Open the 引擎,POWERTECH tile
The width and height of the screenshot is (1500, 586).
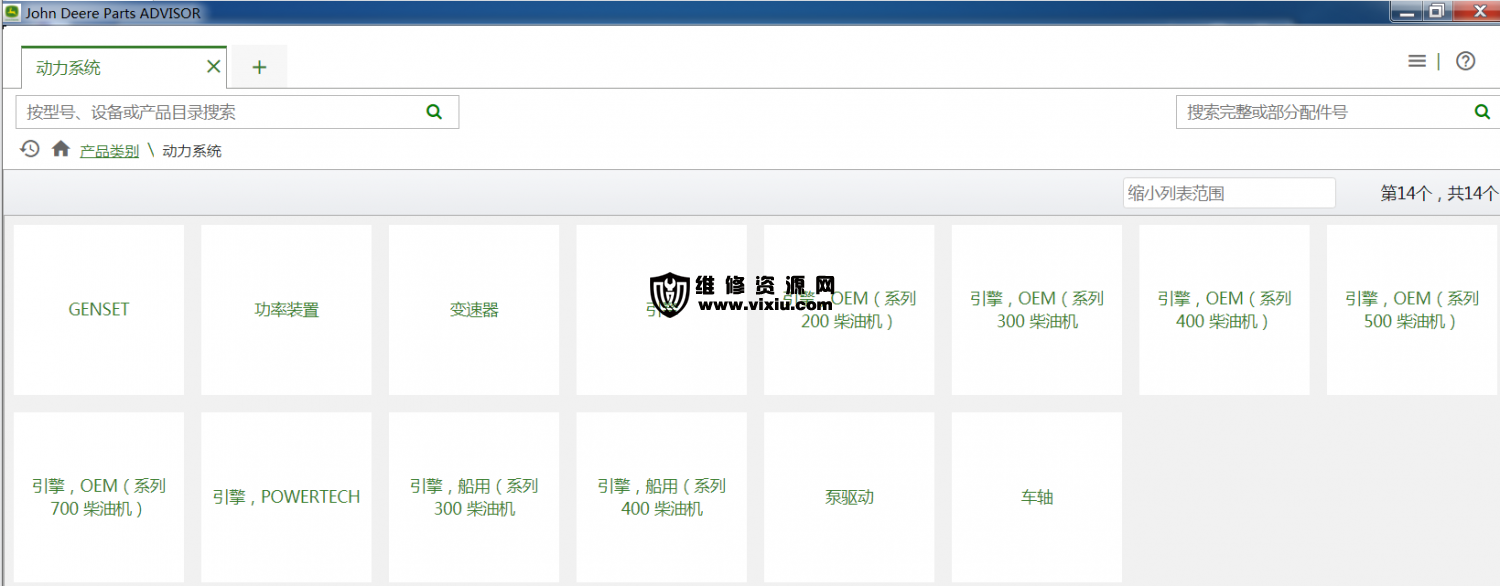(286, 497)
